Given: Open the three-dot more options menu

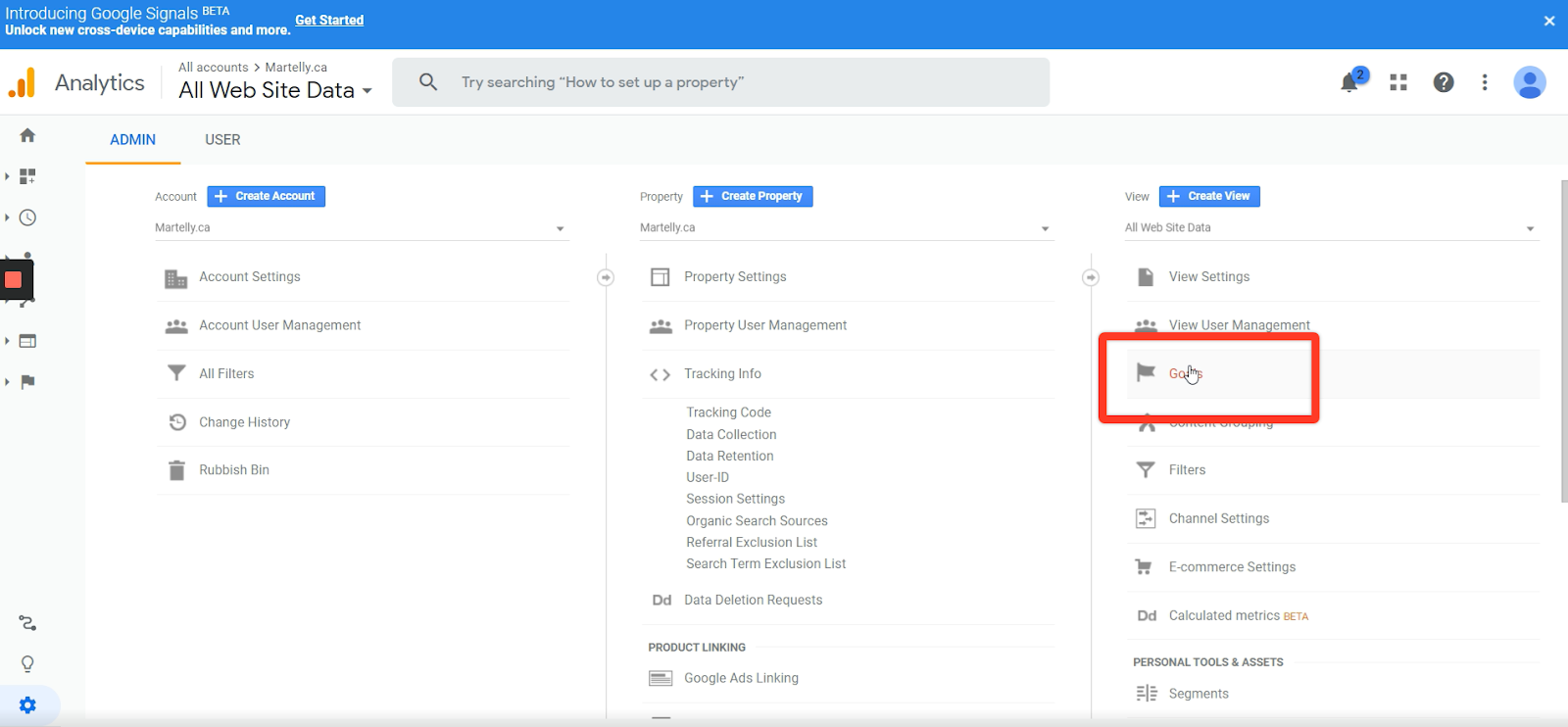Looking at the screenshot, I should pyautogui.click(x=1485, y=82).
